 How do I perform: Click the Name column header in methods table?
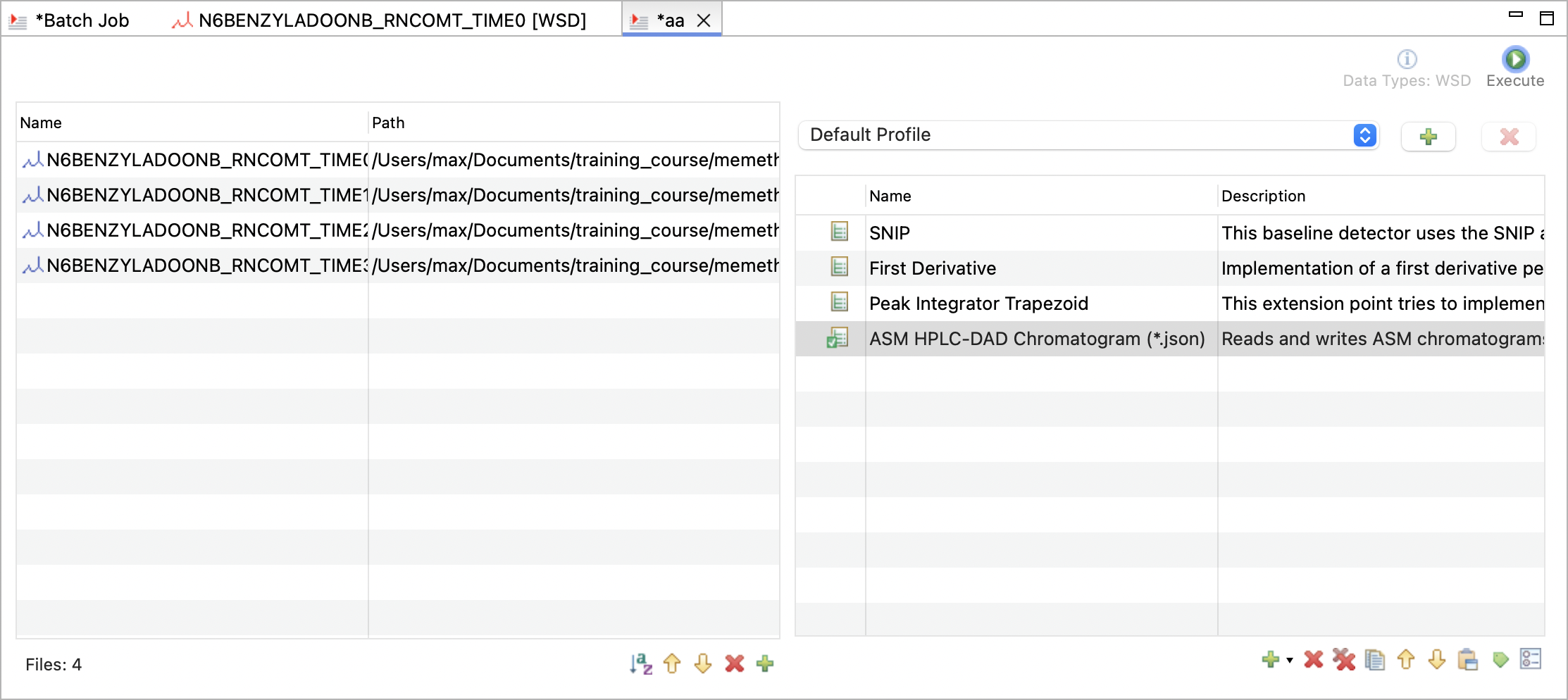(x=1041, y=196)
